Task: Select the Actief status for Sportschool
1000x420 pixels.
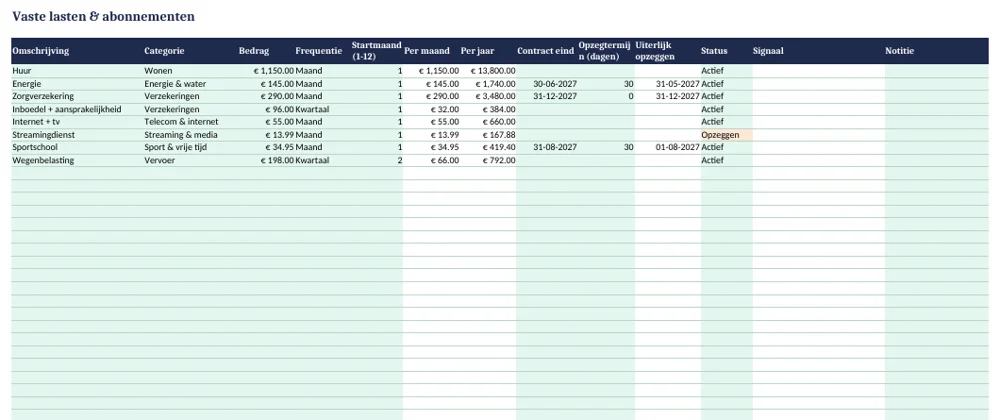Action: pos(726,147)
